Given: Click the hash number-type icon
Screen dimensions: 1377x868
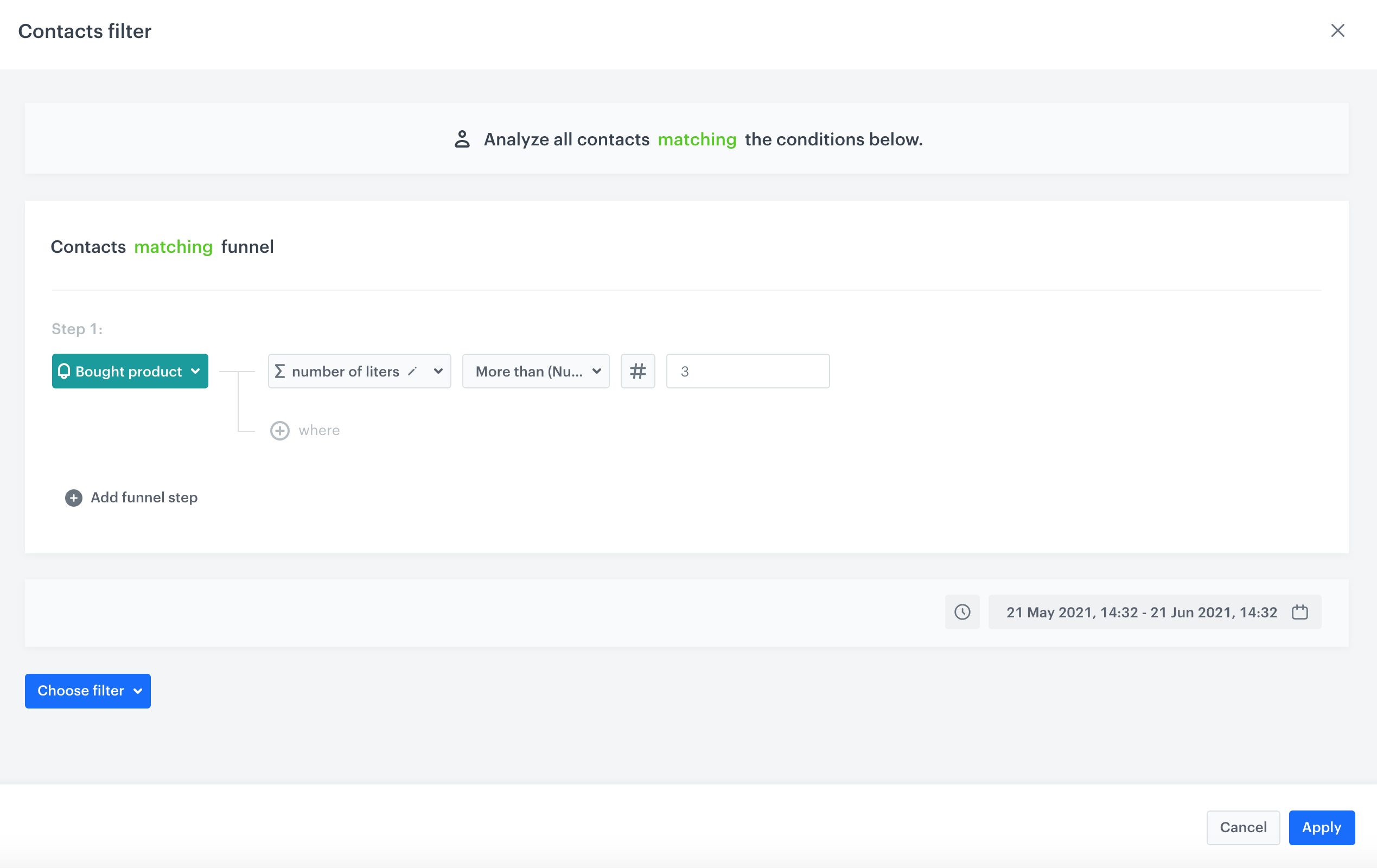Looking at the screenshot, I should point(637,371).
